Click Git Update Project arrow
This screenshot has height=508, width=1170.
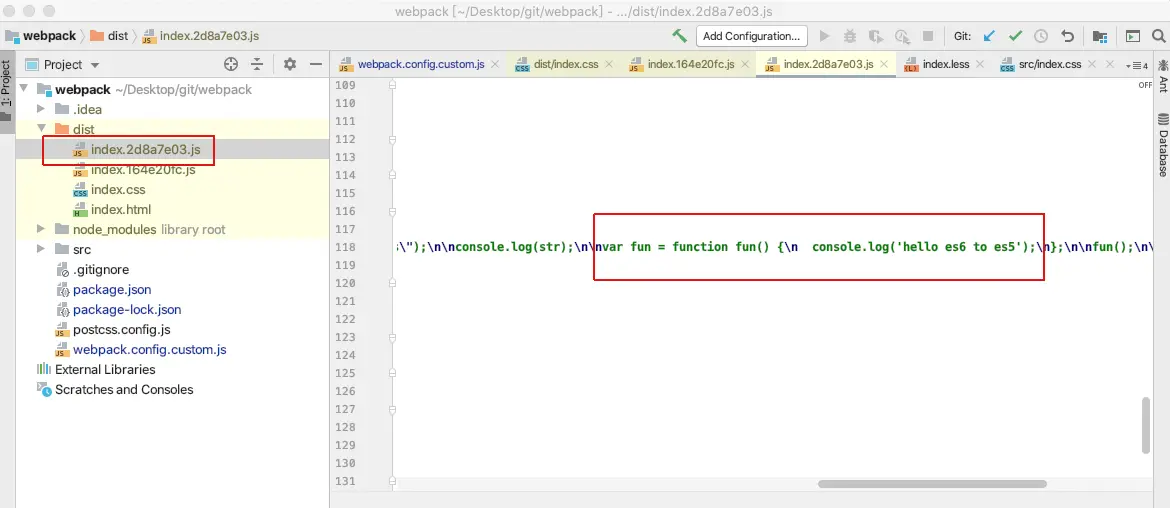coord(989,36)
